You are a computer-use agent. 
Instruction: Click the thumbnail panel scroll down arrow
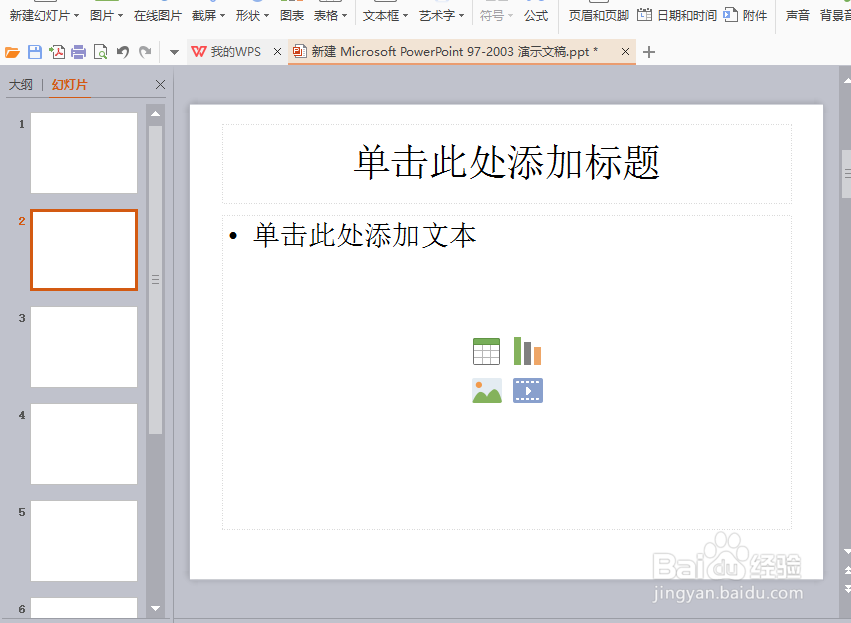click(155, 608)
